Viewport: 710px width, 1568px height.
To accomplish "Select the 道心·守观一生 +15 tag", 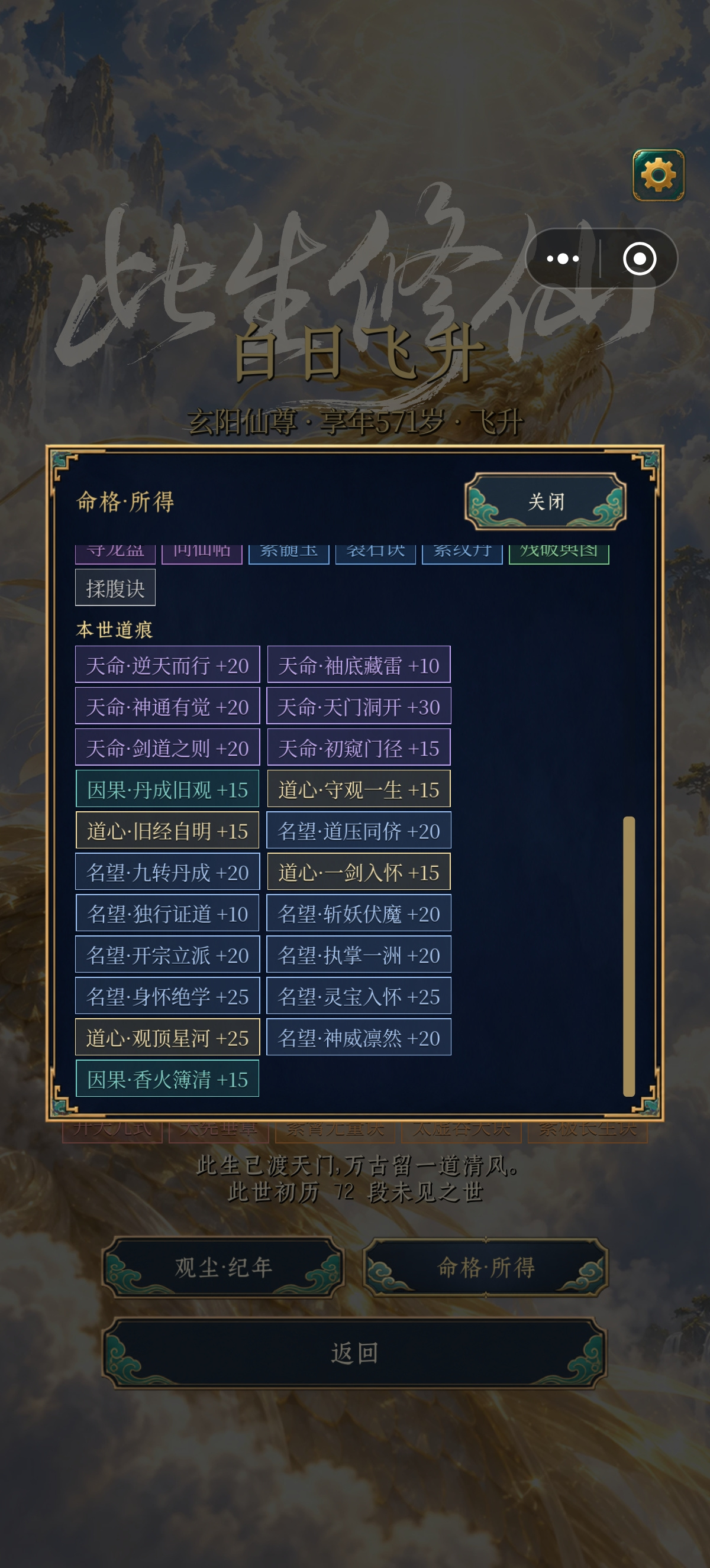I will point(359,789).
